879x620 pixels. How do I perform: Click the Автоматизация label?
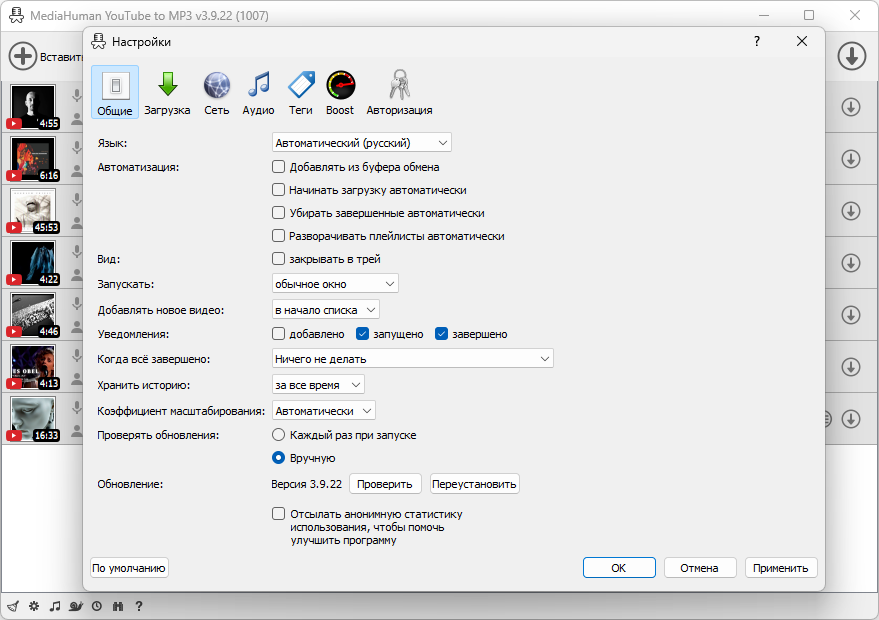click(x=138, y=167)
